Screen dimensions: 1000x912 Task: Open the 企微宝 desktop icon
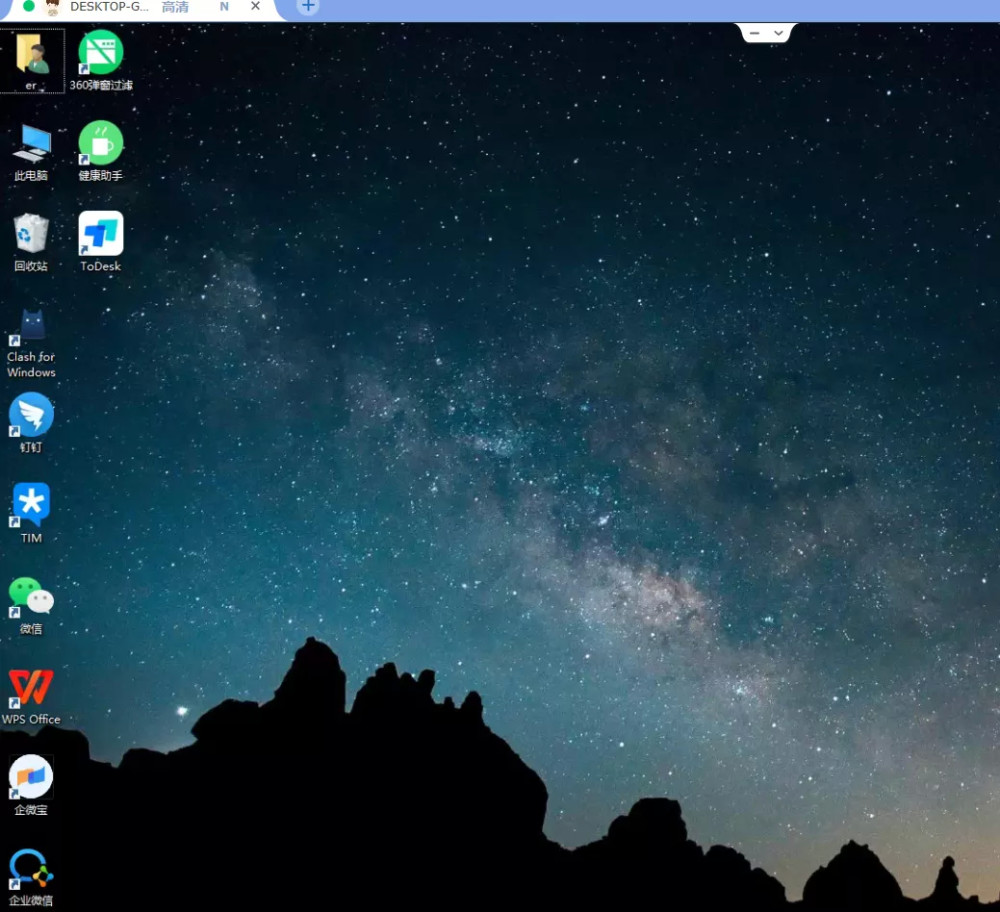click(31, 777)
